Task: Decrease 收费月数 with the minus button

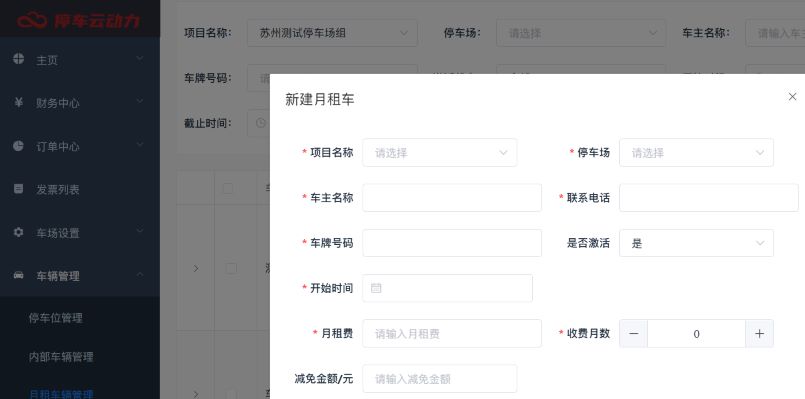Action: point(634,334)
